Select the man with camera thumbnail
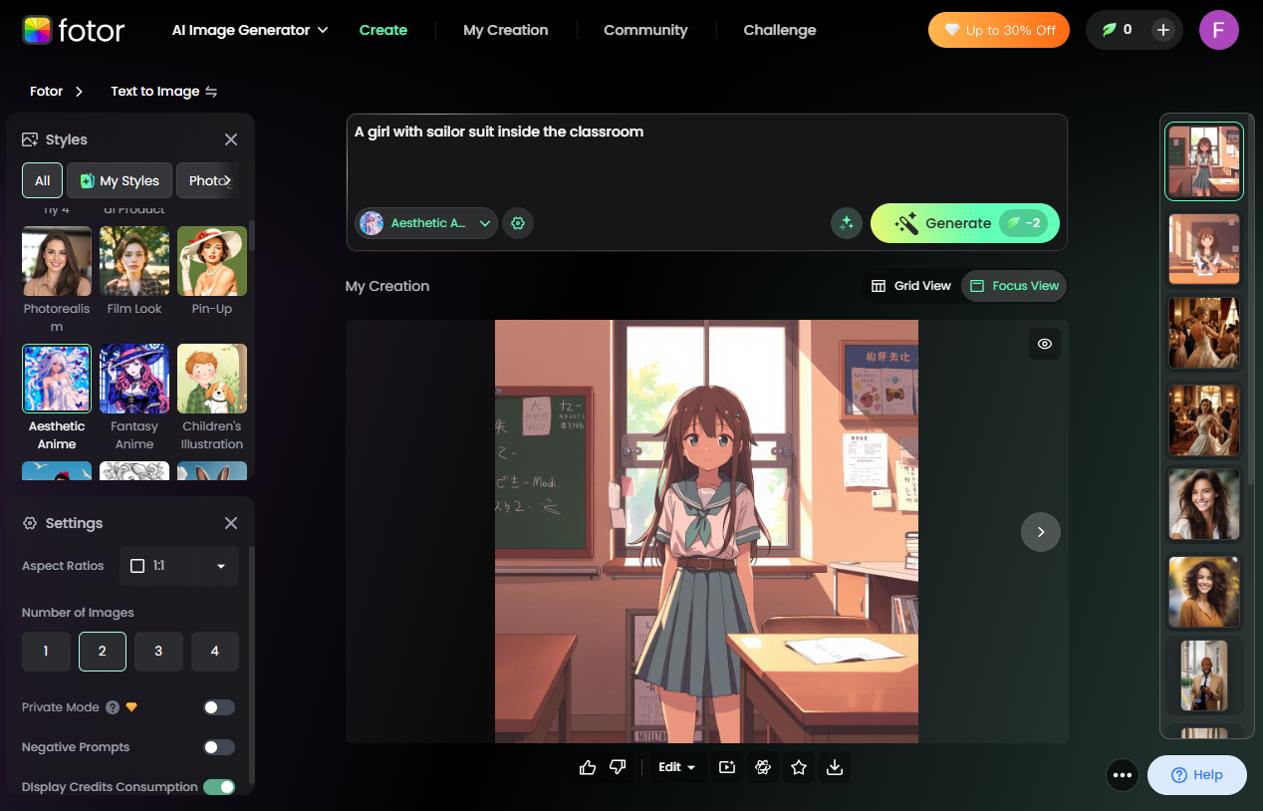 [x=1204, y=677]
